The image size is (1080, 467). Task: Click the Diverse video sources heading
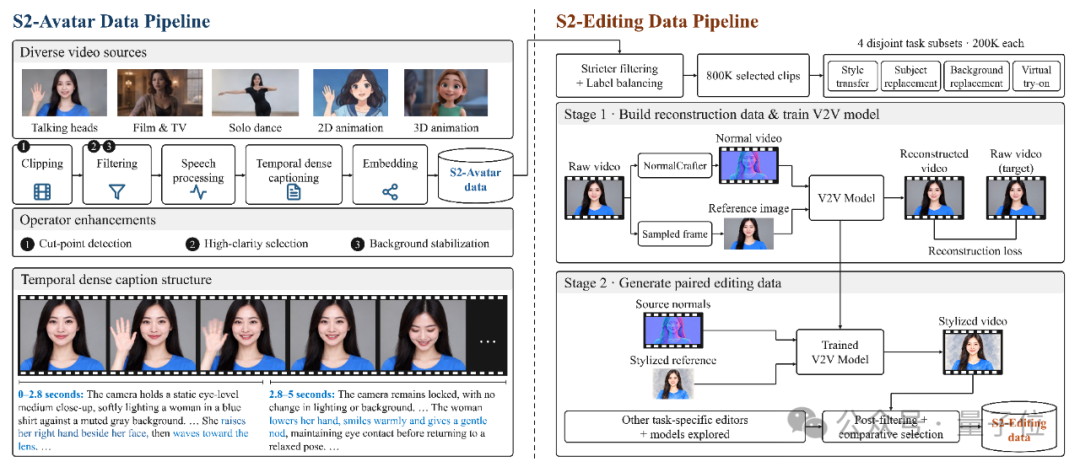pyautogui.click(x=83, y=52)
